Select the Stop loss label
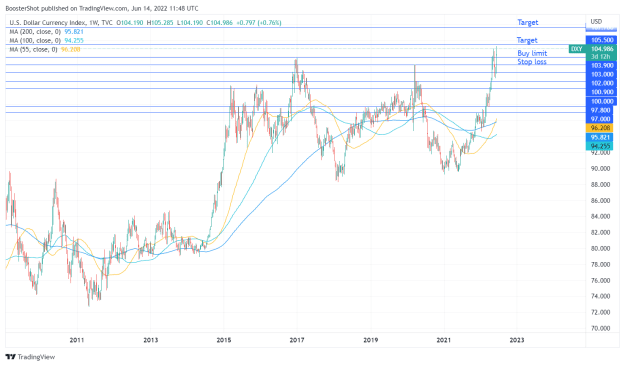This screenshot has height=366, width=625. (532, 61)
